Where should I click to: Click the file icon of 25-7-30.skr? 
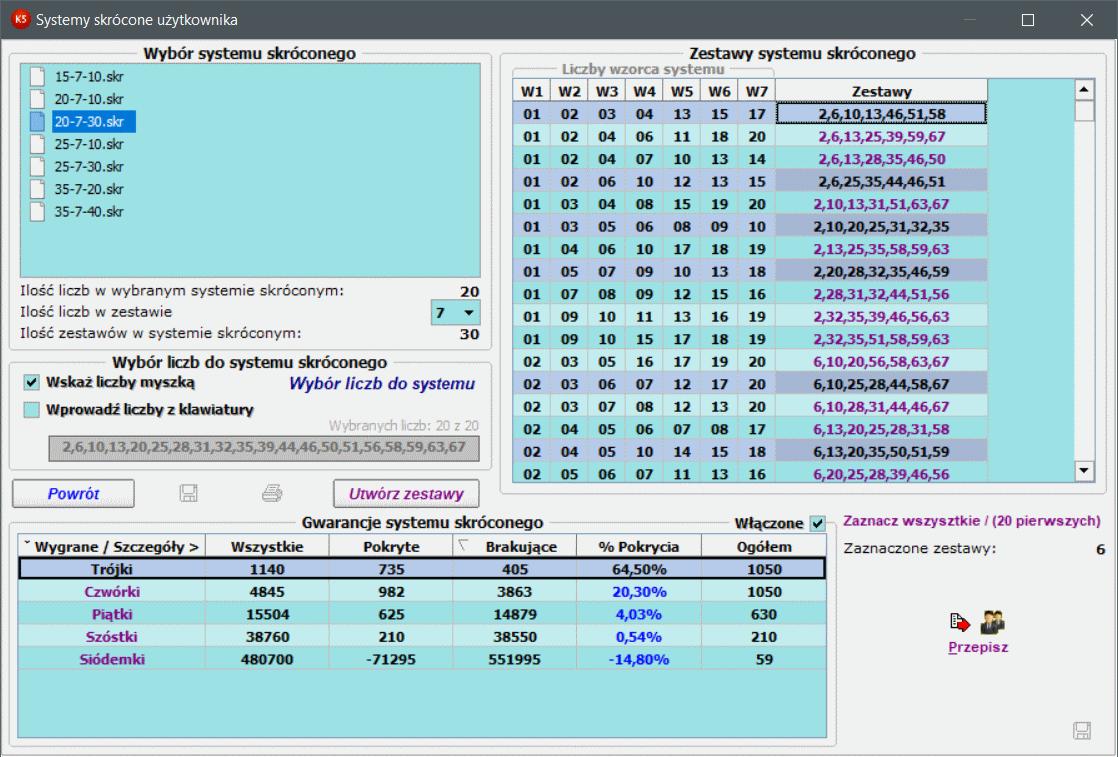click(x=37, y=167)
